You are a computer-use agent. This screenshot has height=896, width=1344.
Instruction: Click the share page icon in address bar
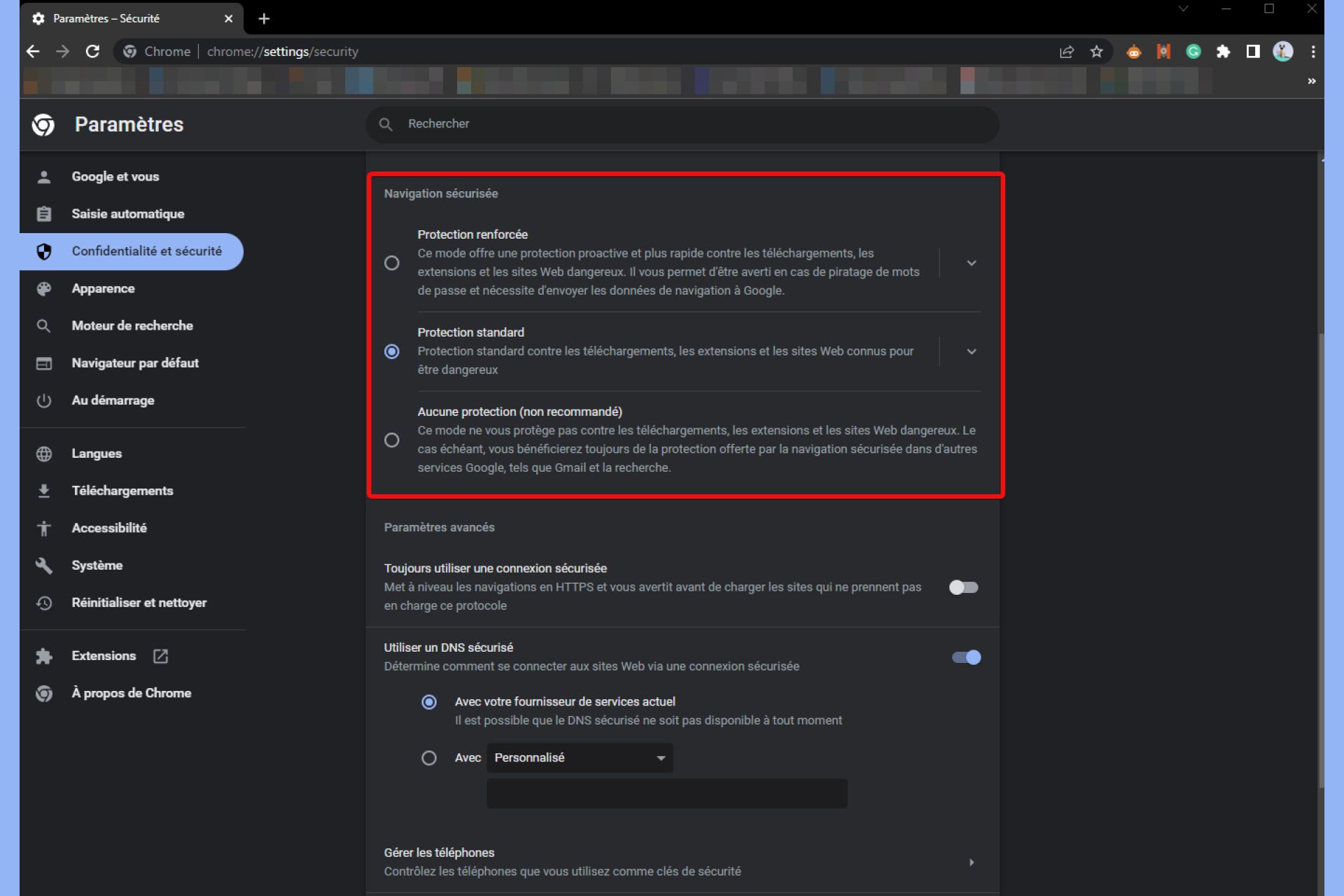point(1067,51)
